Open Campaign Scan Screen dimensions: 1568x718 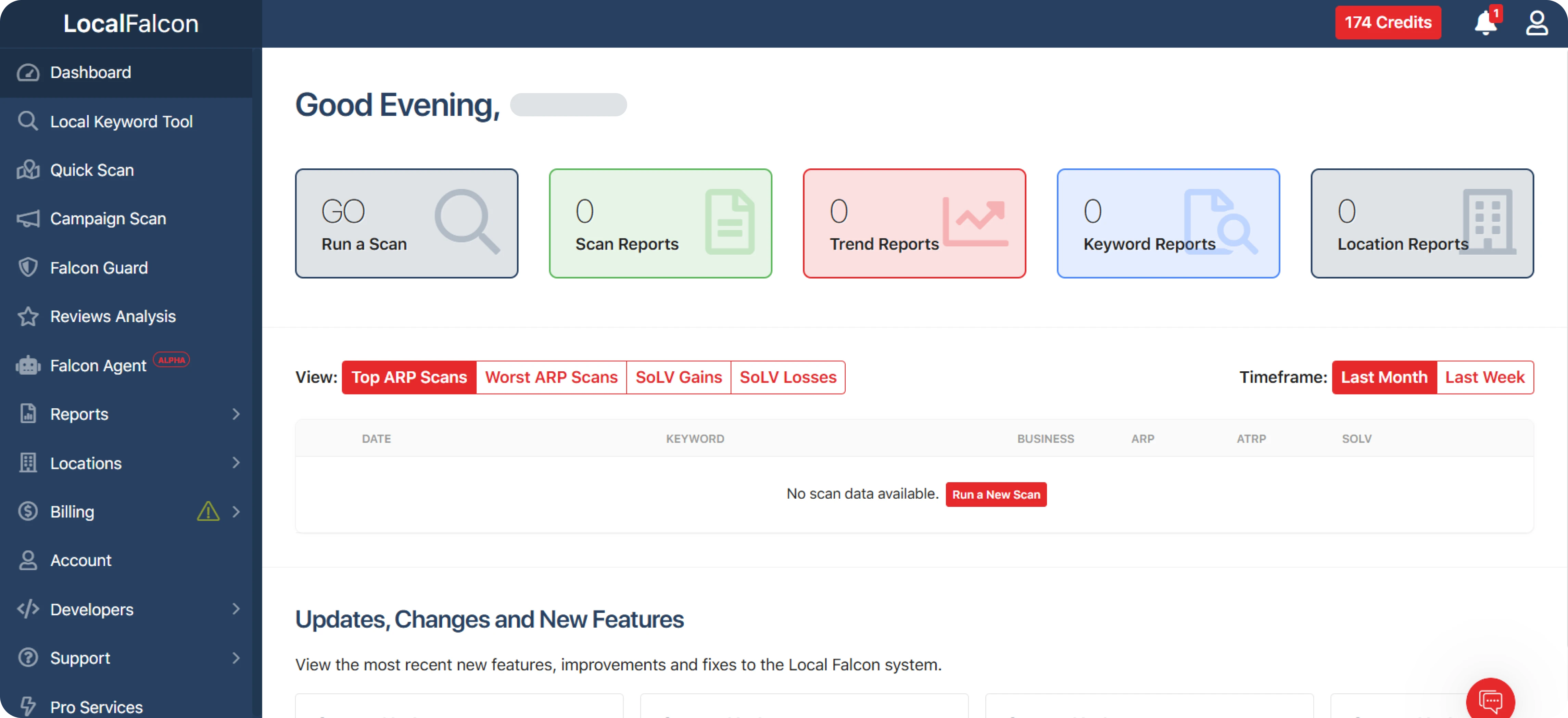108,218
